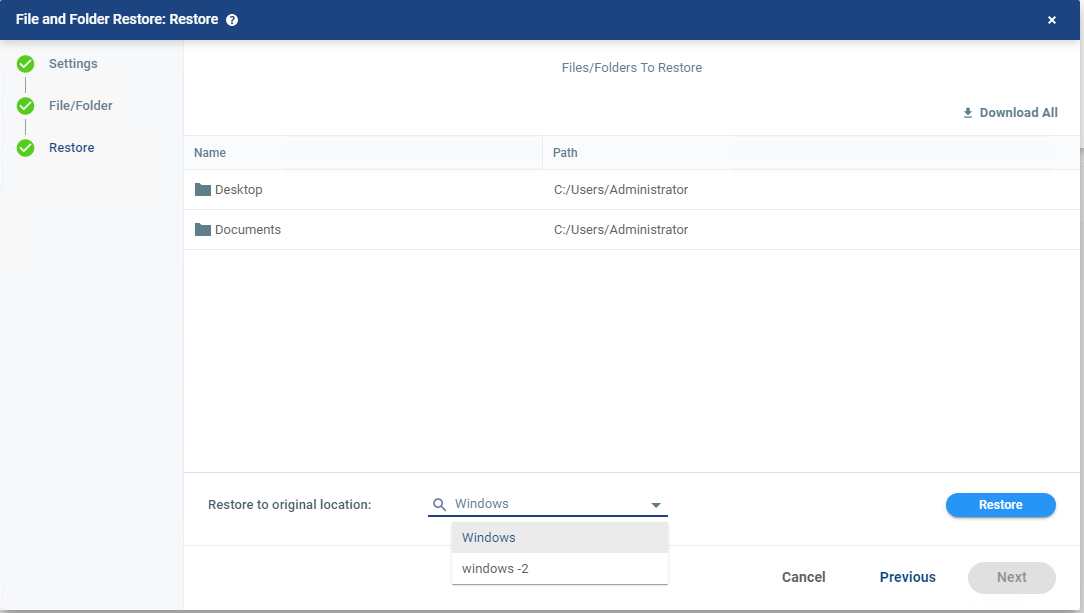This screenshot has width=1084, height=613.
Task: Click the Download All link
Action: click(1018, 113)
